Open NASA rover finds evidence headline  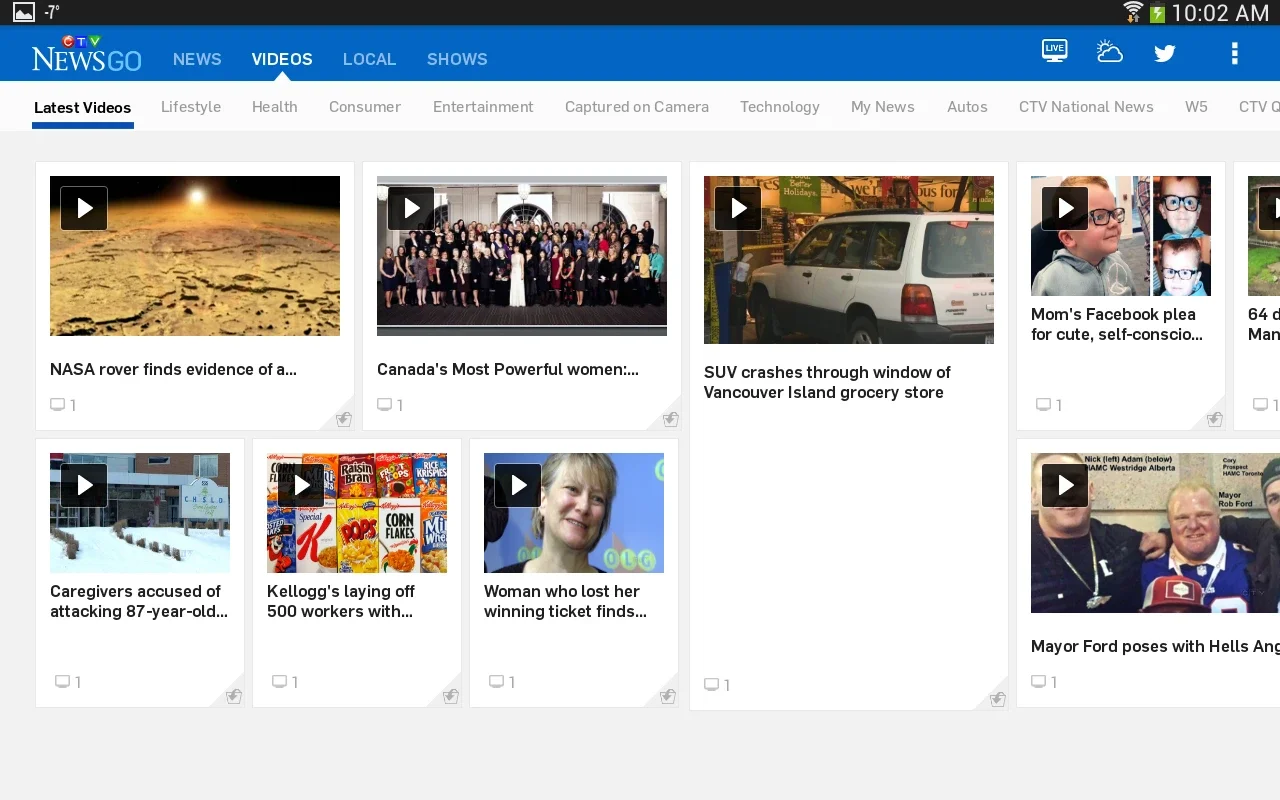click(x=173, y=369)
